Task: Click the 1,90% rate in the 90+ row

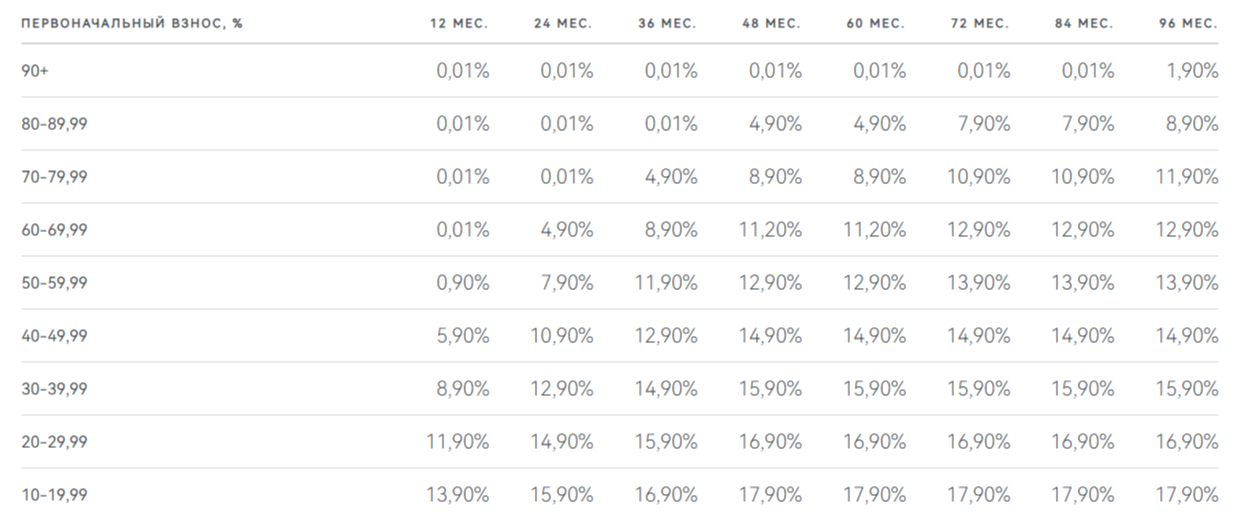Action: click(1193, 71)
